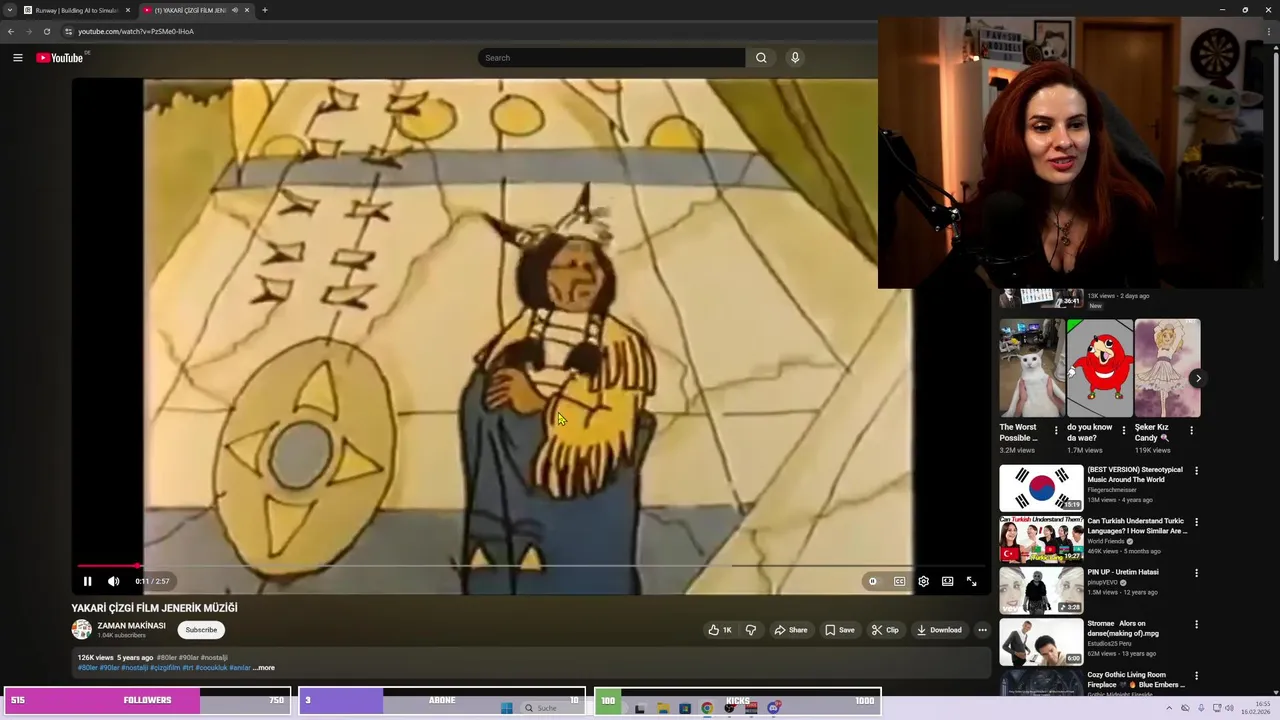The image size is (1280, 720).
Task: Subscribe to ZAMAN MAKİNASI channel
Action: [201, 630]
